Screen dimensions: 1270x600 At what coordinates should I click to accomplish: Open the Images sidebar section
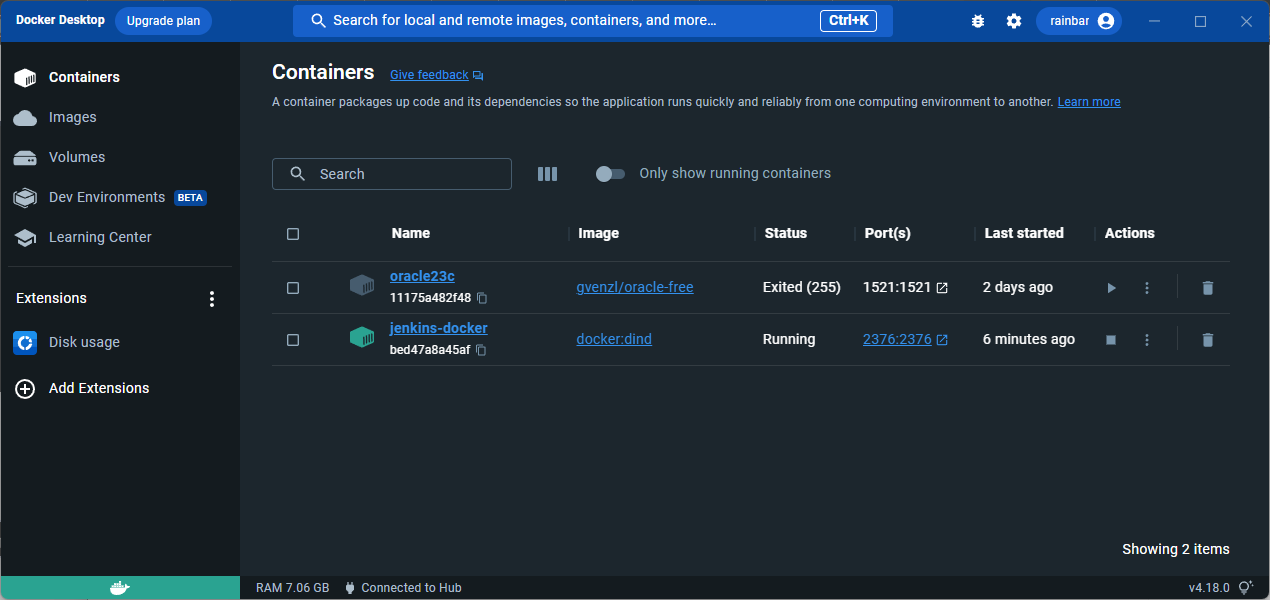[120, 117]
